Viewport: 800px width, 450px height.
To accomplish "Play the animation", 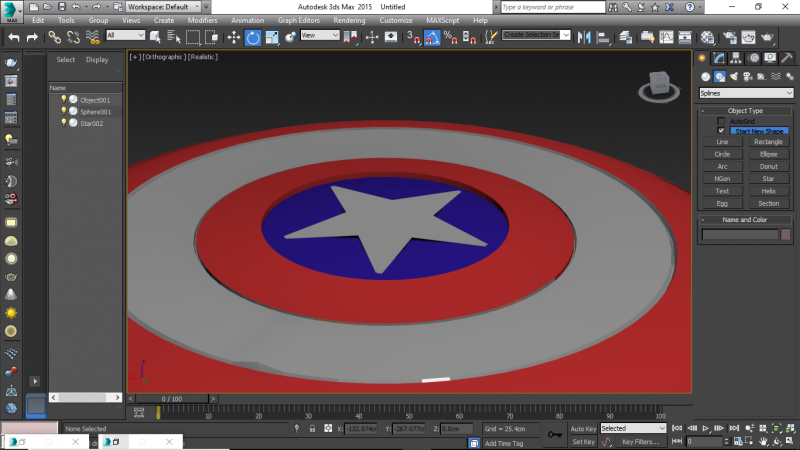I will [x=706, y=429].
